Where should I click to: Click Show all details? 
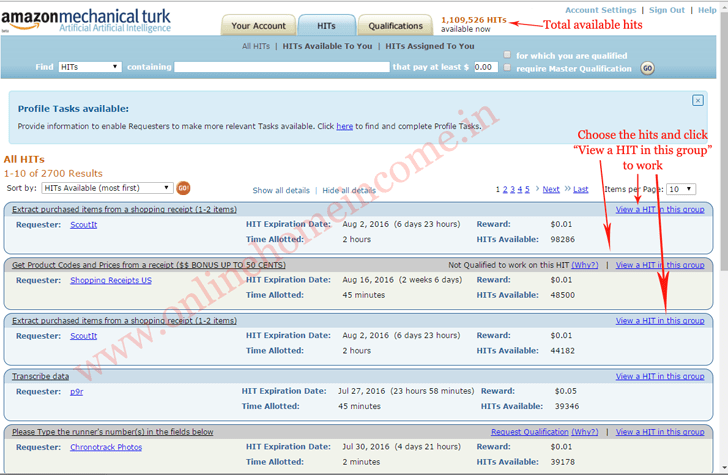click(281, 190)
